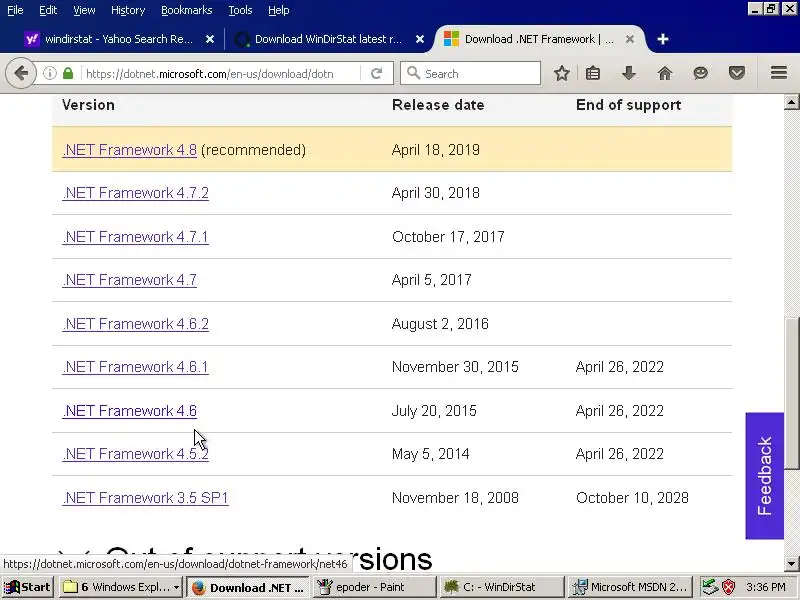Close the windirstat Yahoo Search tab
The image size is (800, 600).
pos(210,39)
